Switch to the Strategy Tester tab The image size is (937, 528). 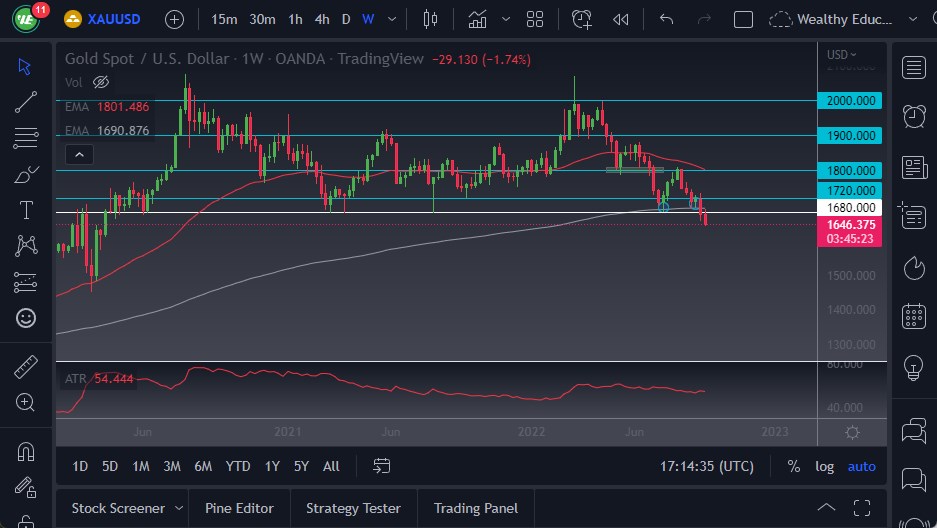click(353, 508)
